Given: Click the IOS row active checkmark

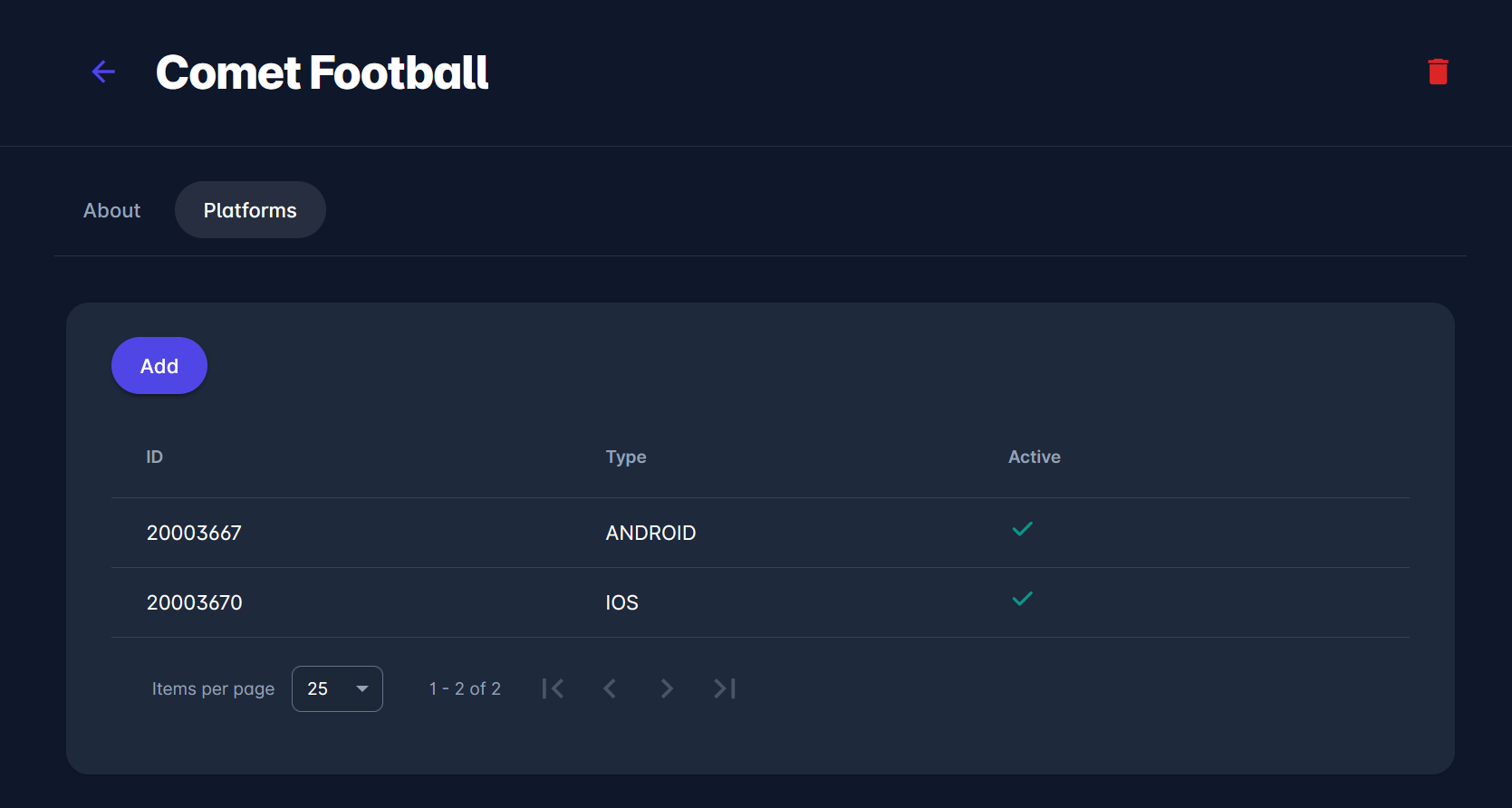Looking at the screenshot, I should coord(1022,599).
